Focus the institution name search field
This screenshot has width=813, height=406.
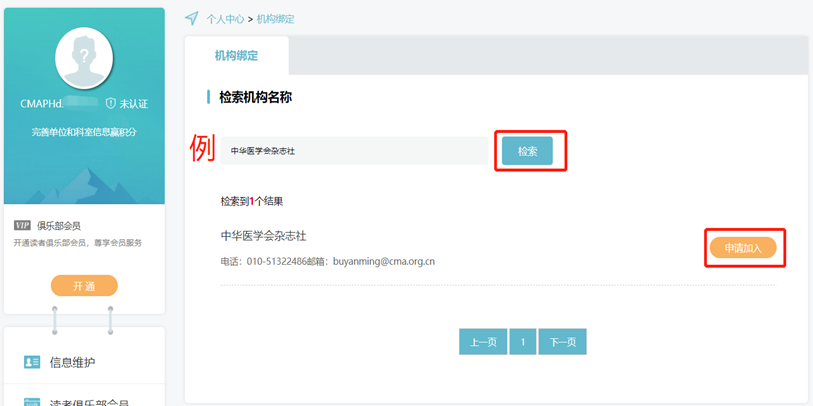[353, 151]
